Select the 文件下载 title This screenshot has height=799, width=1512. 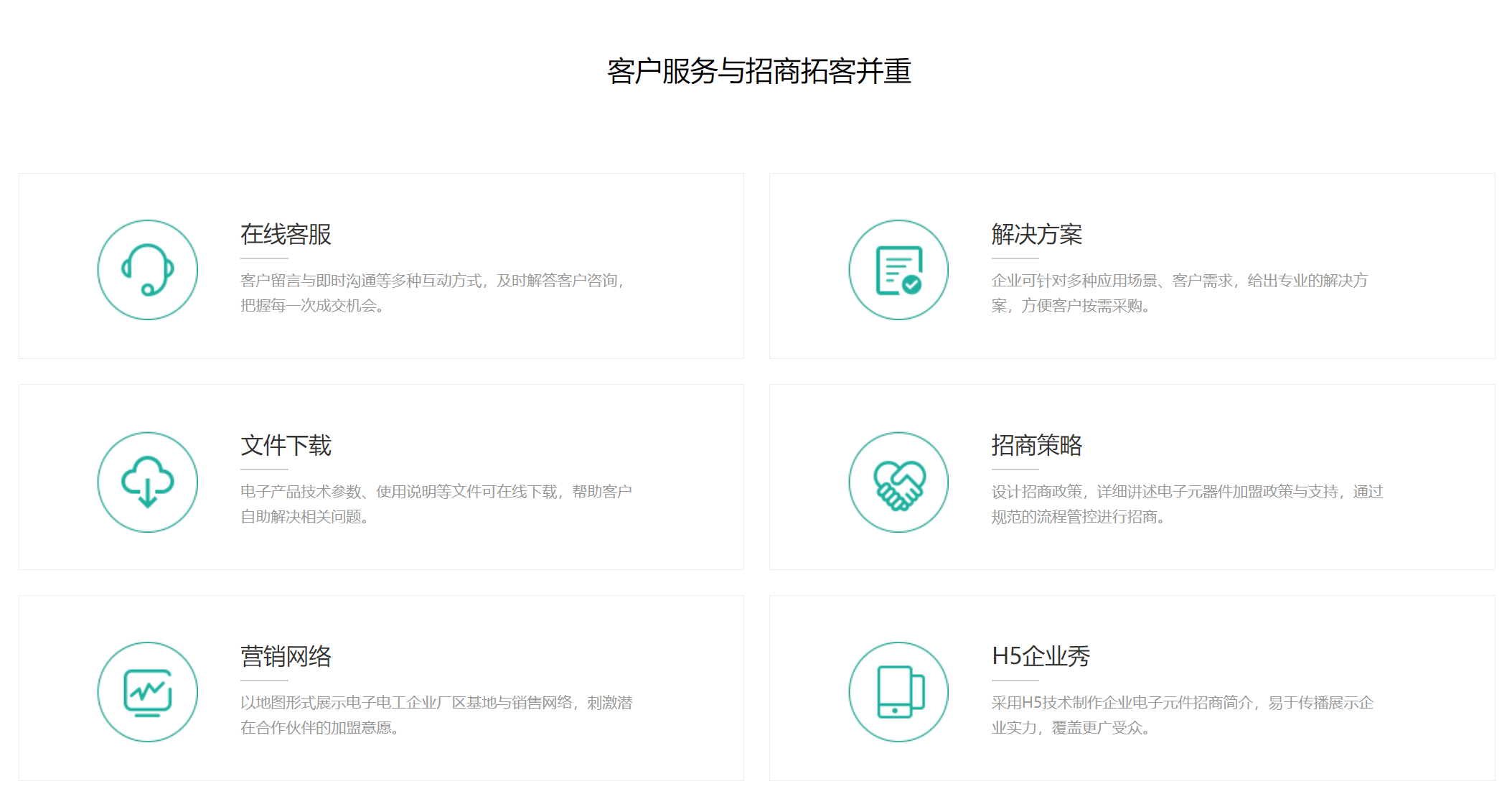(x=286, y=445)
